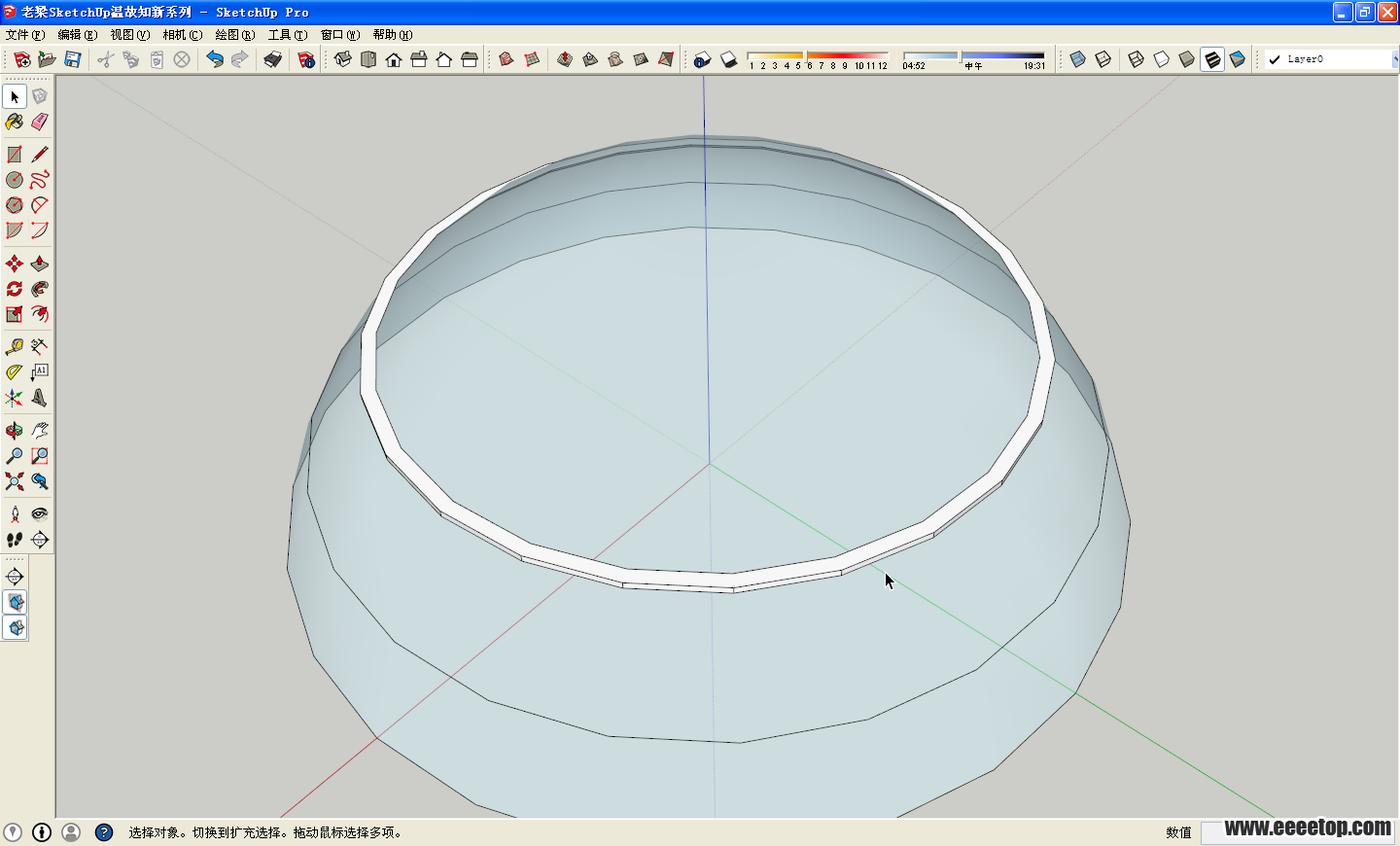This screenshot has height=846, width=1400.
Task: Select the Rectangle drawing tool
Action: 15,155
